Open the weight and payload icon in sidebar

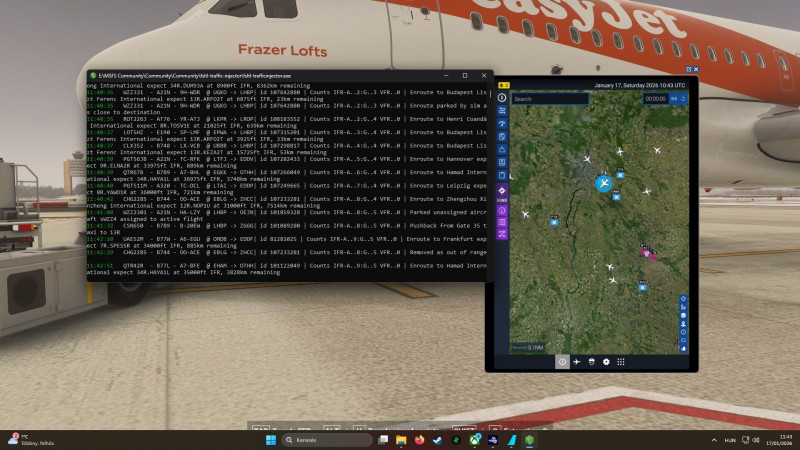(x=502, y=149)
